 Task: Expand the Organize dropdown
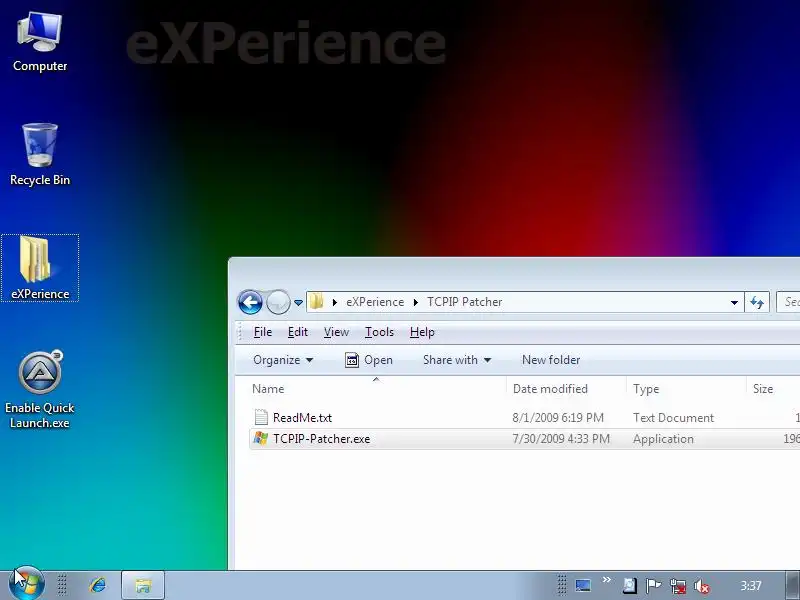tap(283, 360)
